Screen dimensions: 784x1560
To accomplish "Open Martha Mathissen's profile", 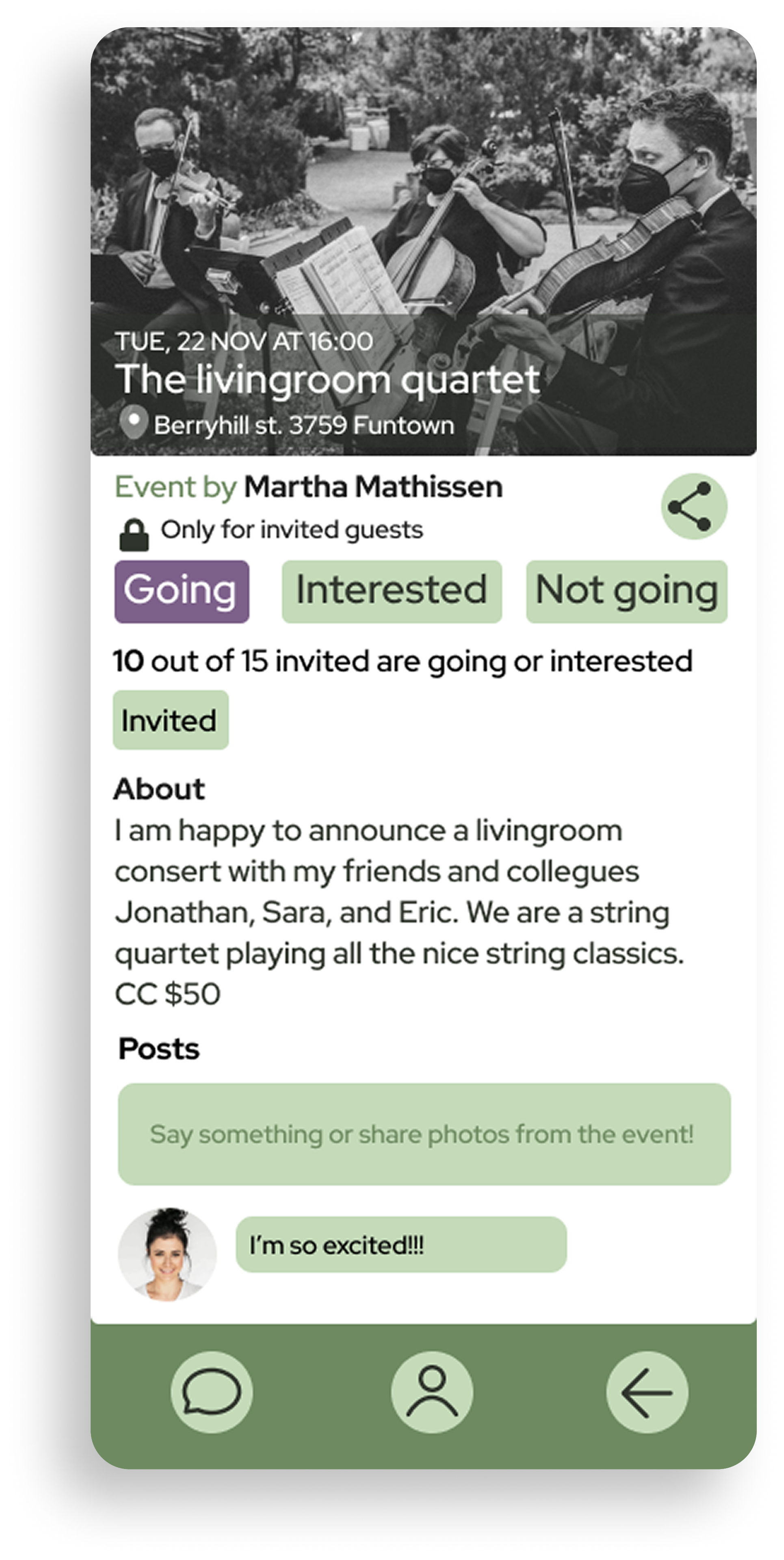I will point(373,487).
